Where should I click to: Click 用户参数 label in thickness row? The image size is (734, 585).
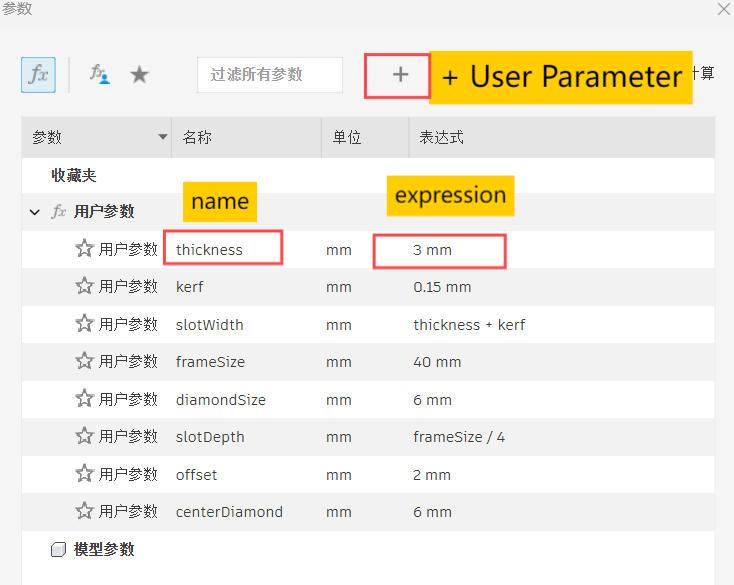128,249
